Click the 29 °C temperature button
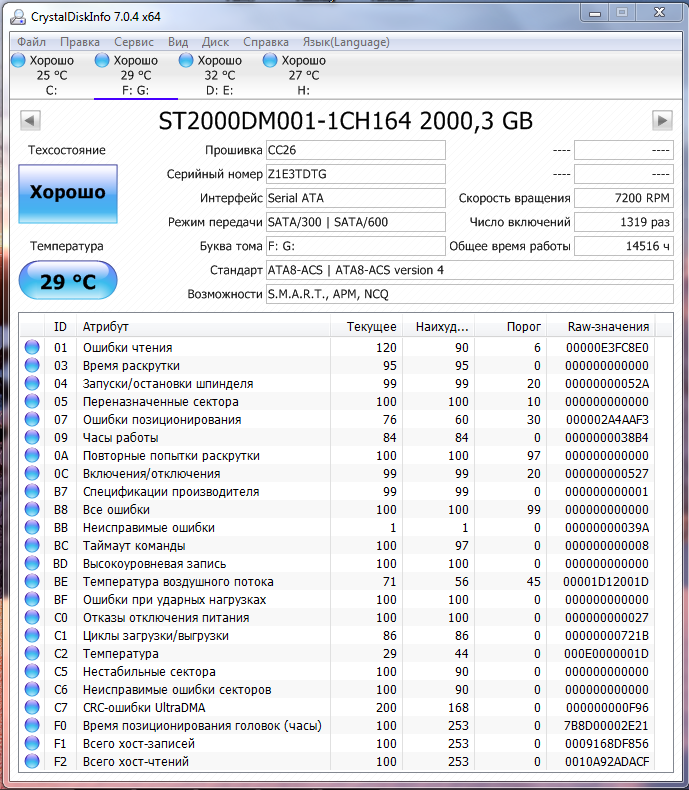 (x=68, y=282)
